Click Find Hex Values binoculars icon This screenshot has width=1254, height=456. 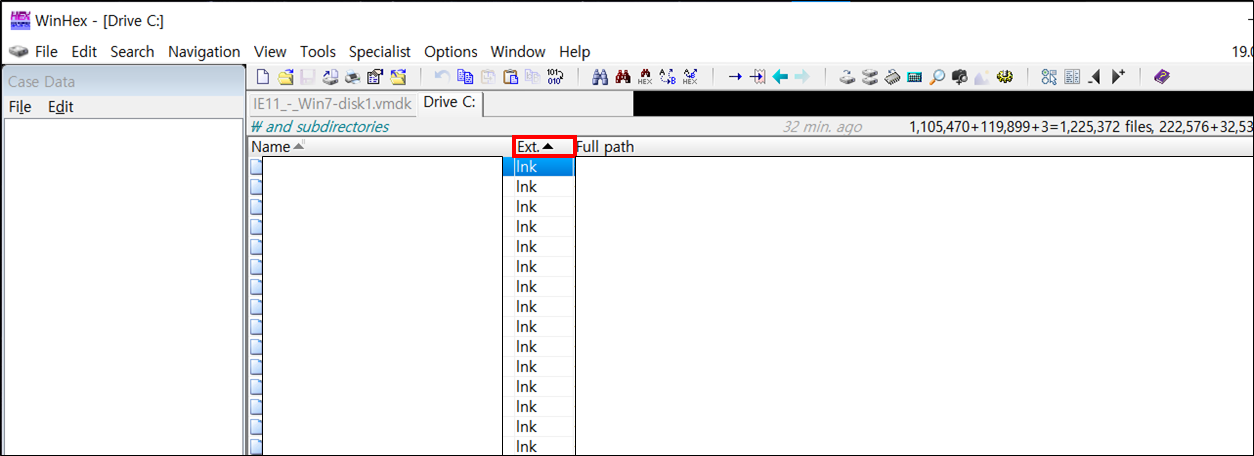click(645, 76)
